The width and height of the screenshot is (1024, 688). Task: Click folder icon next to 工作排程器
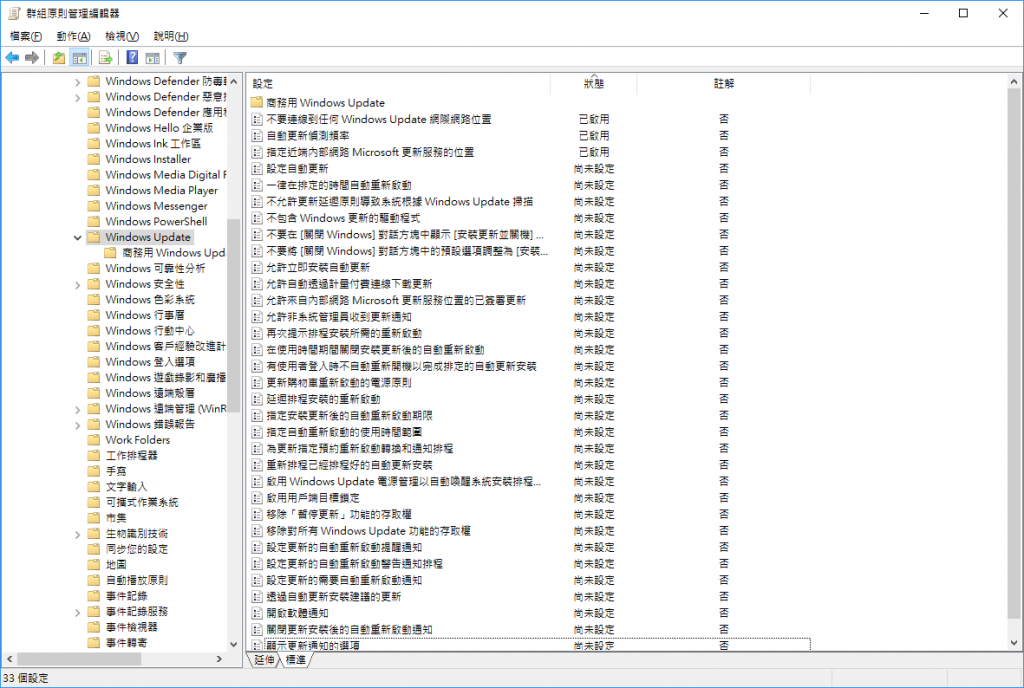[x=94, y=456]
